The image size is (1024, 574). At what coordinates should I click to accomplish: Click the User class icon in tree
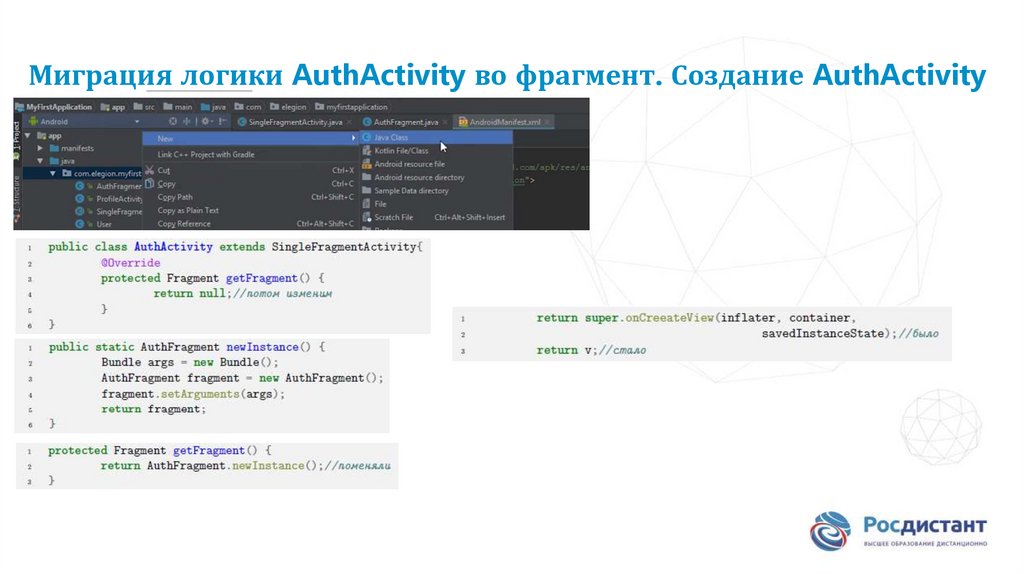[x=80, y=224]
